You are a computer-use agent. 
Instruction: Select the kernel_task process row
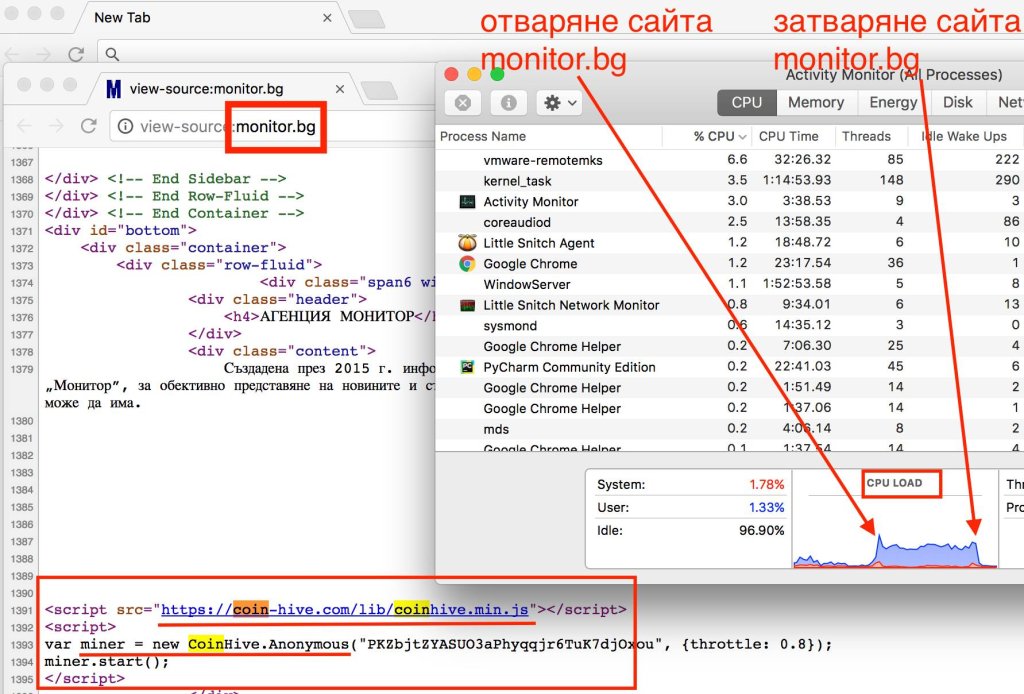click(x=729, y=181)
